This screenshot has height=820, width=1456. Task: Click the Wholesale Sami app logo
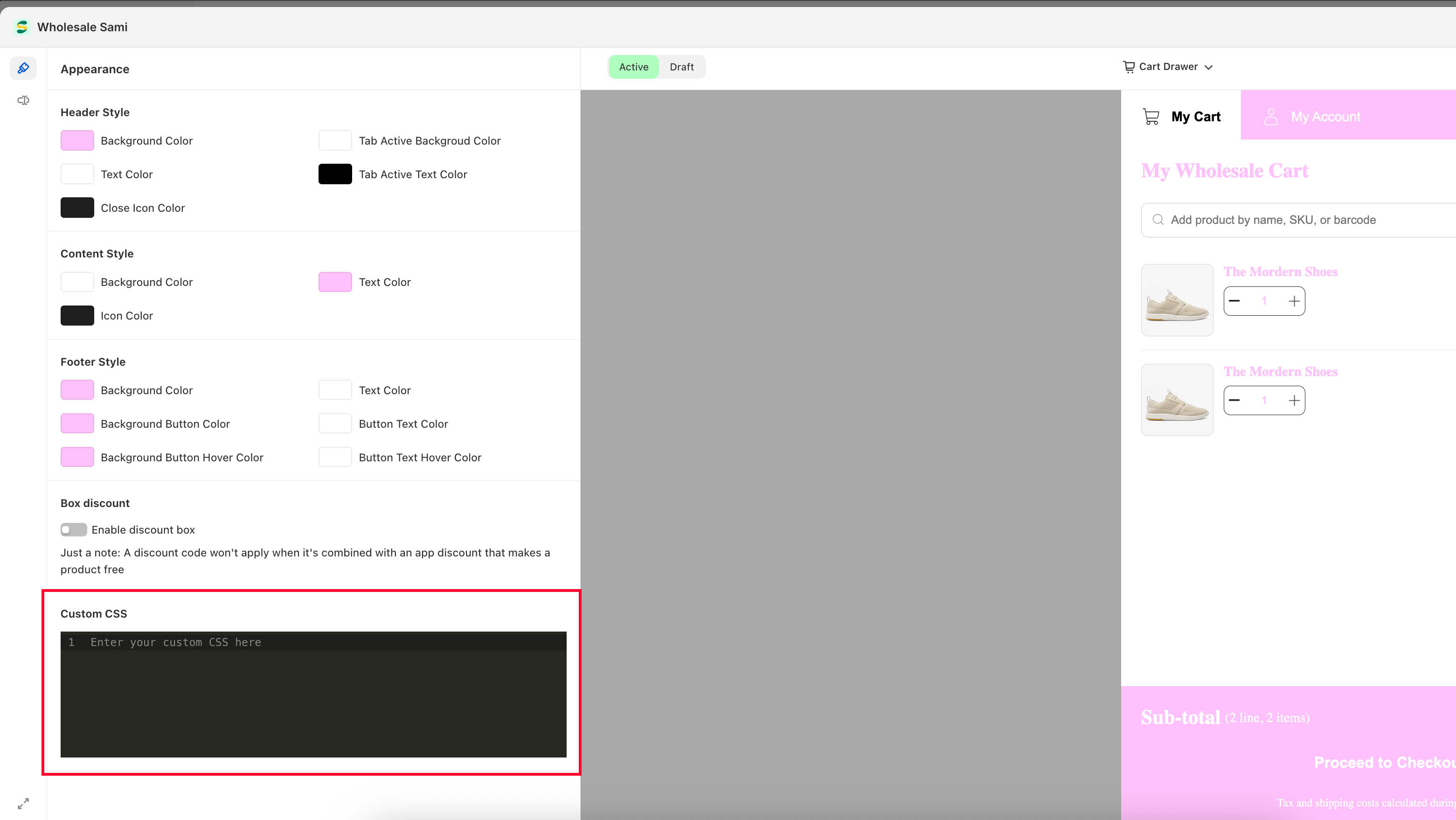tap(22, 27)
